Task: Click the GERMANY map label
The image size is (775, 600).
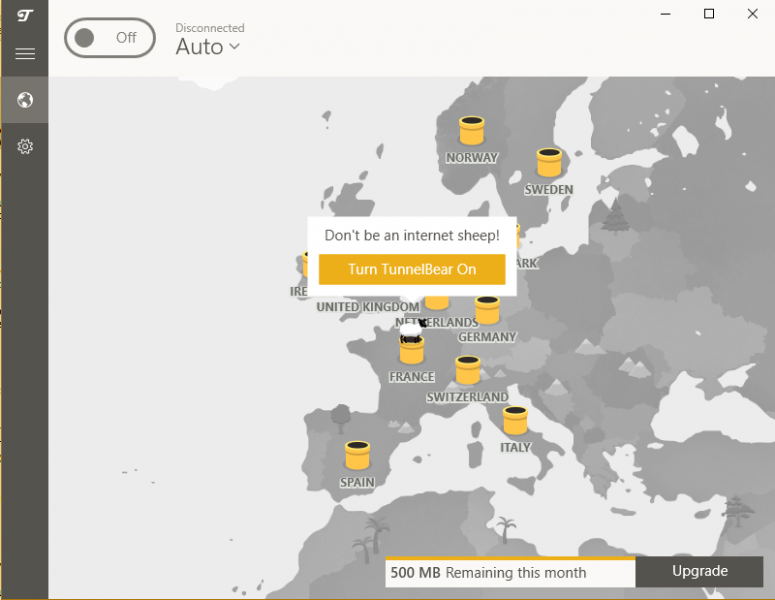Action: (x=487, y=337)
